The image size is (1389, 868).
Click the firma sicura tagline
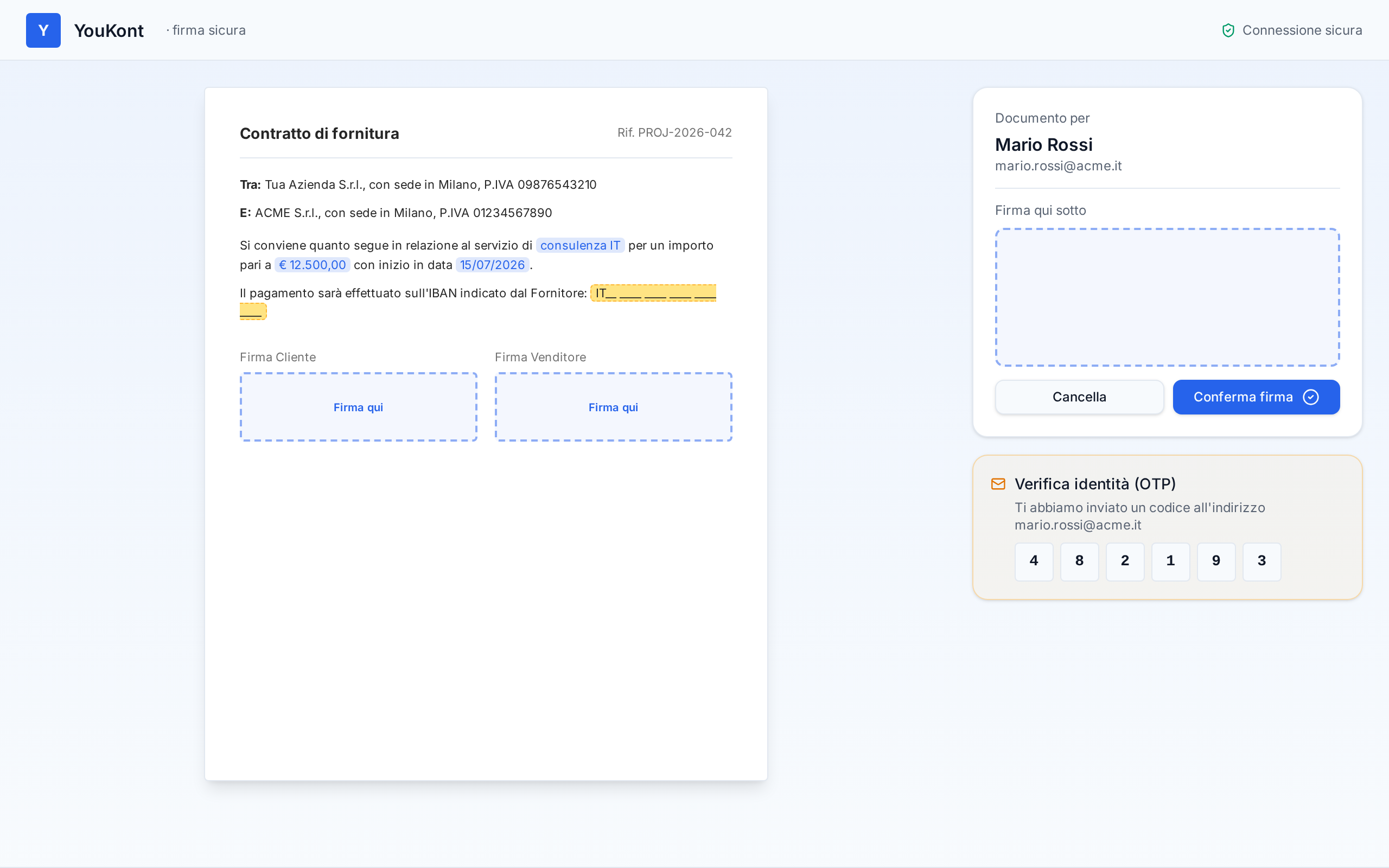coord(206,30)
